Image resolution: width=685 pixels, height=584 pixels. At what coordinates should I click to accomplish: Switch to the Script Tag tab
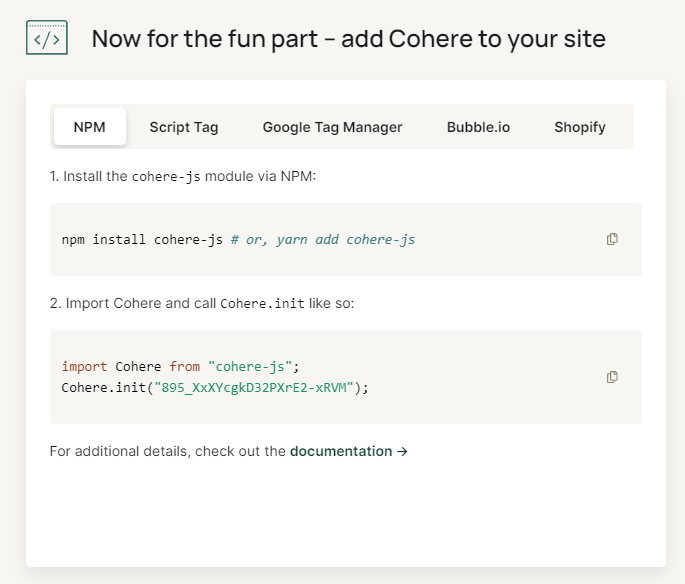(184, 127)
